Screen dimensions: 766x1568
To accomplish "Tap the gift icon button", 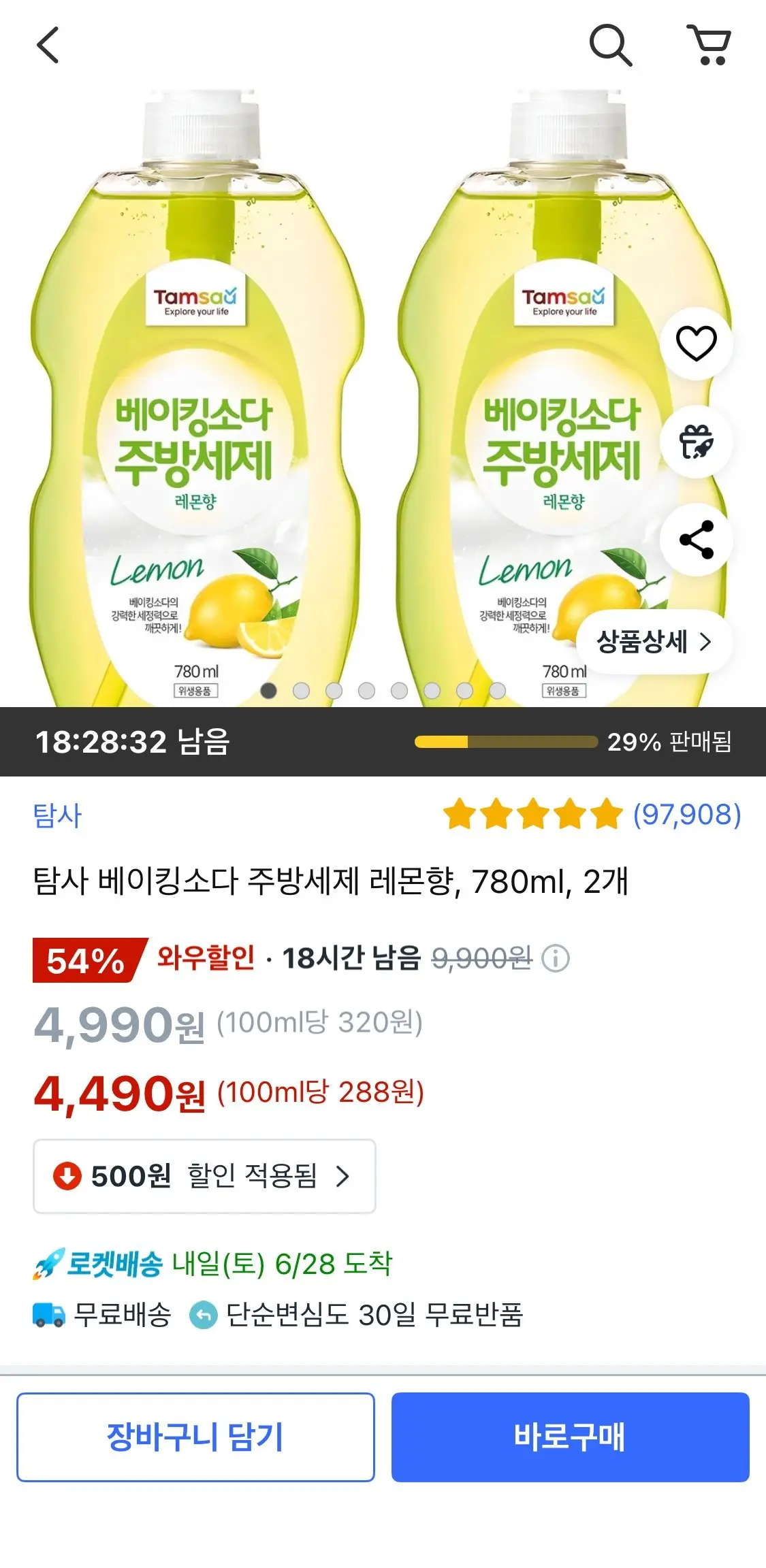I will pos(696,442).
